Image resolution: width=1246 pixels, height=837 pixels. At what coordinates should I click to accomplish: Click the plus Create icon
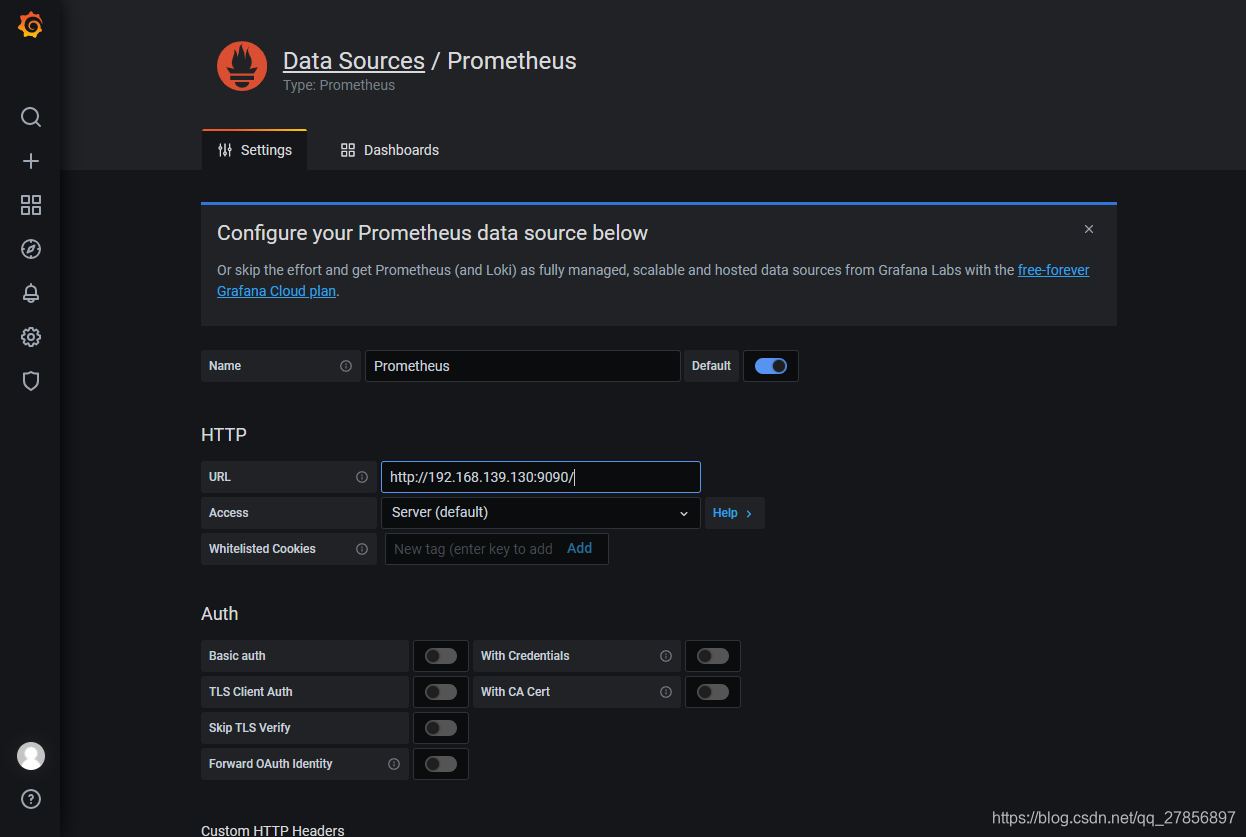pyautogui.click(x=31, y=161)
